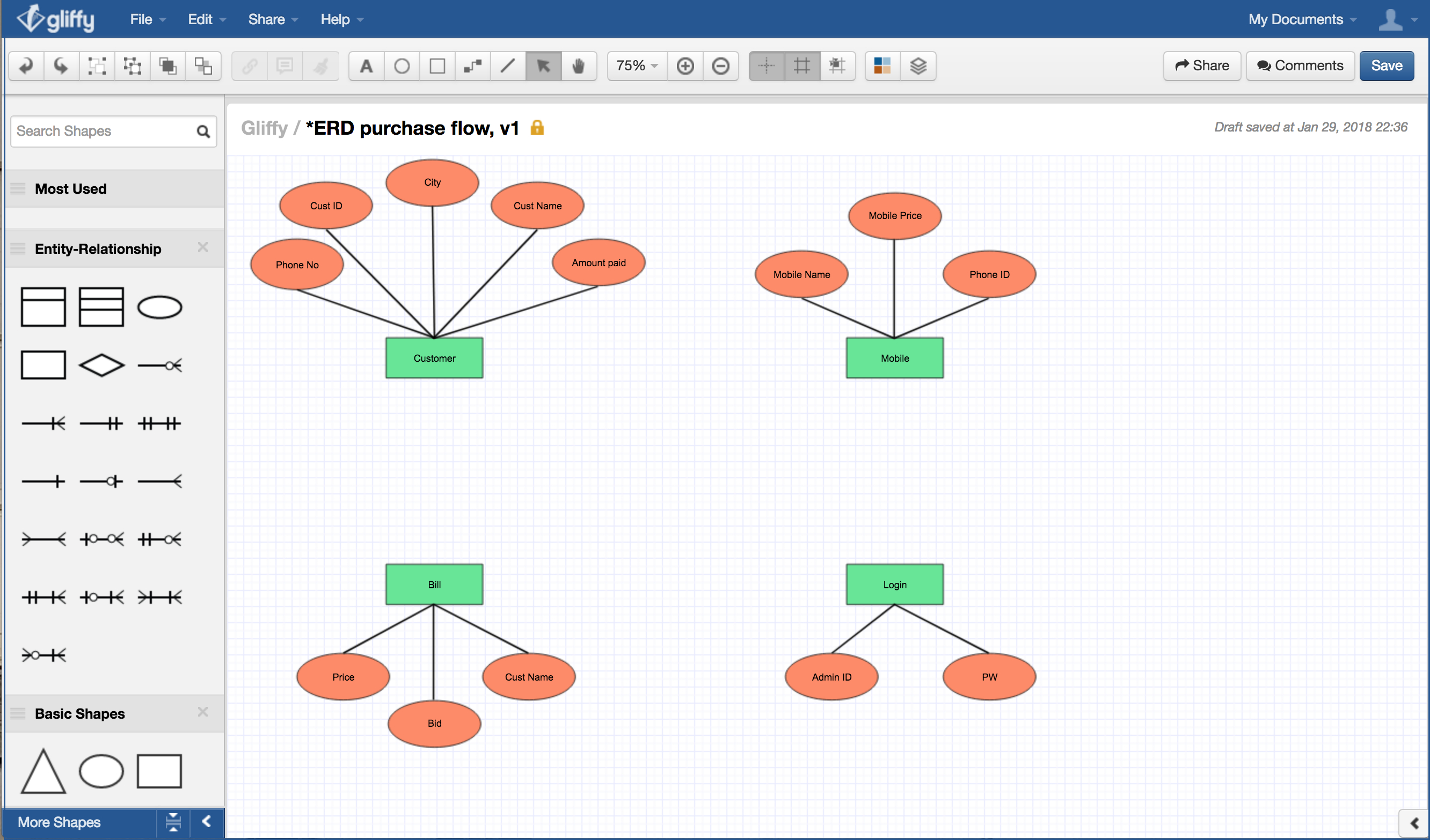Screen dimensions: 1430x840
Task: Select the rectangle shape tool
Action: click(437, 66)
